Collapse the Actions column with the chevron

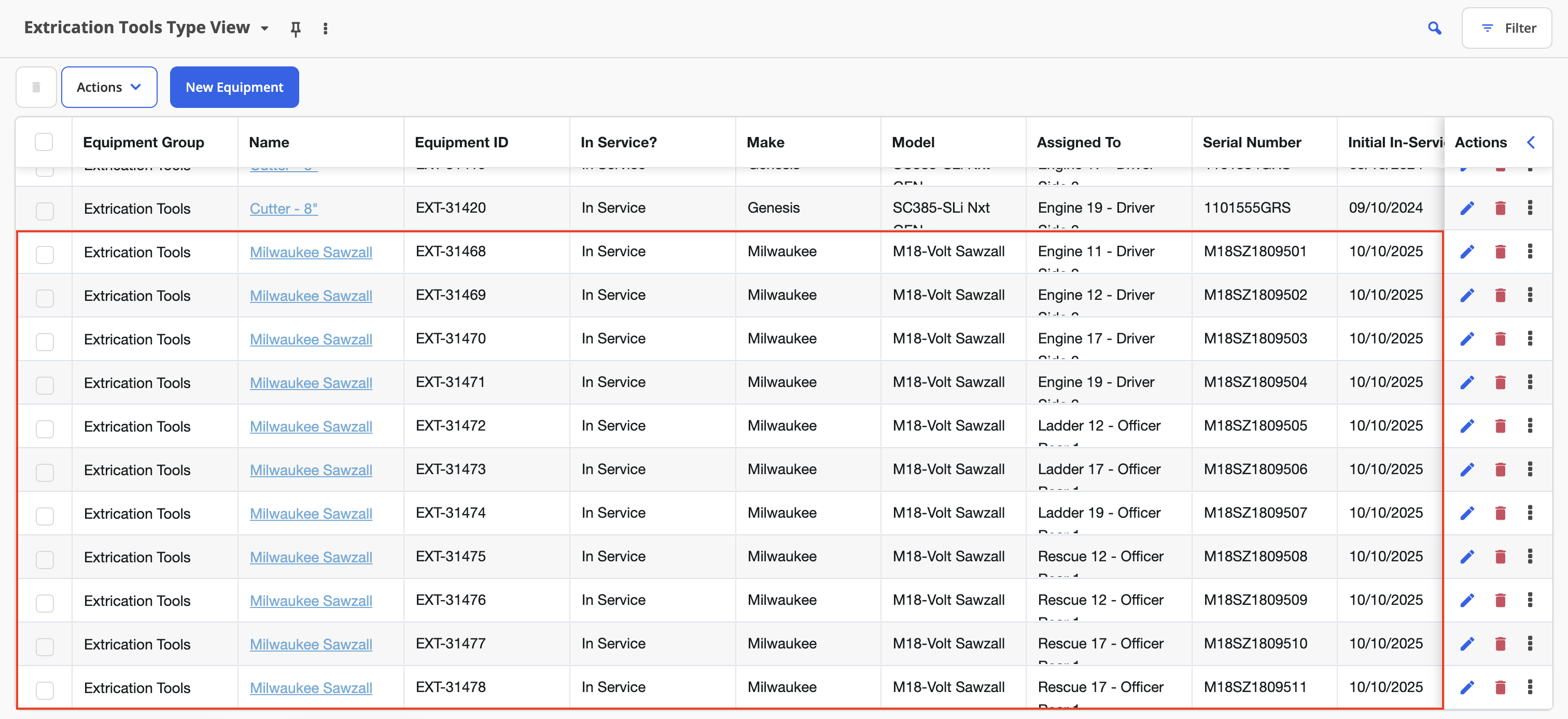click(x=1531, y=143)
